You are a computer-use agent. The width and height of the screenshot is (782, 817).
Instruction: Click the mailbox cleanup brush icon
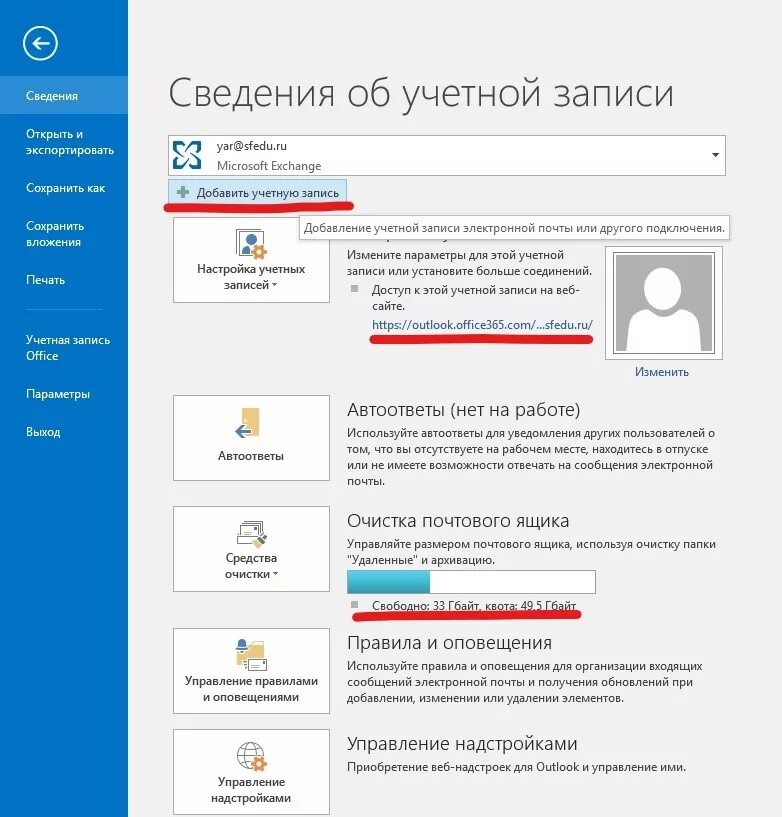(252, 534)
